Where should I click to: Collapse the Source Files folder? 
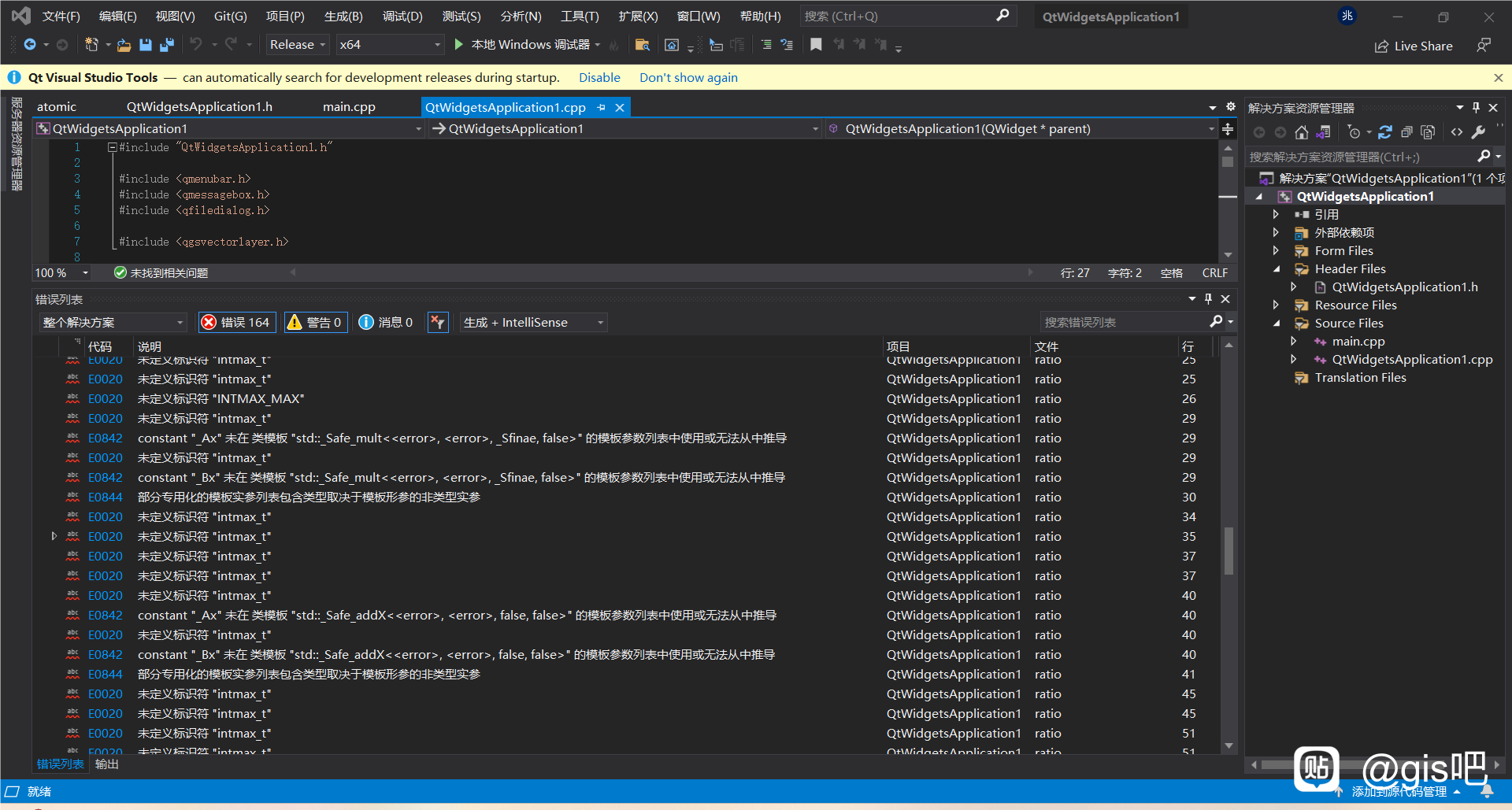tap(1277, 324)
